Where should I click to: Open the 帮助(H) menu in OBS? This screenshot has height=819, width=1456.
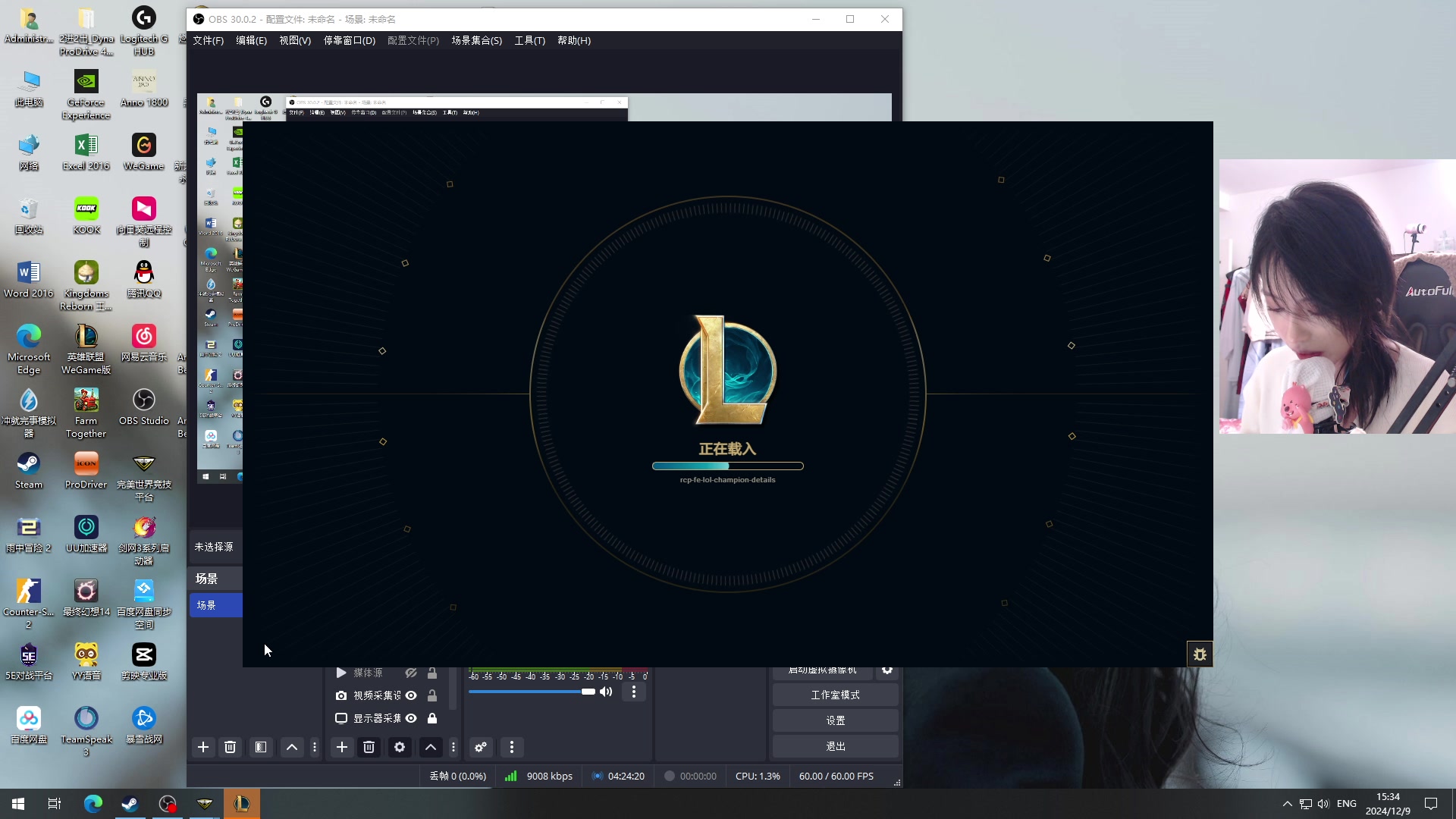click(x=574, y=40)
